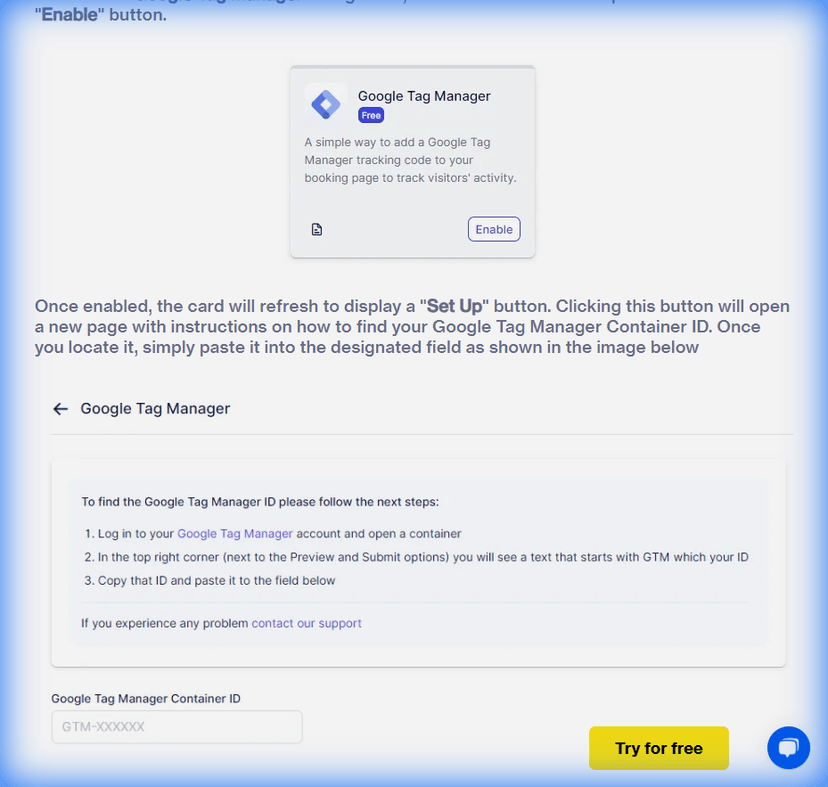Screen dimensions: 828x787
Task: Click the yellow Try for free button
Action: (658, 748)
